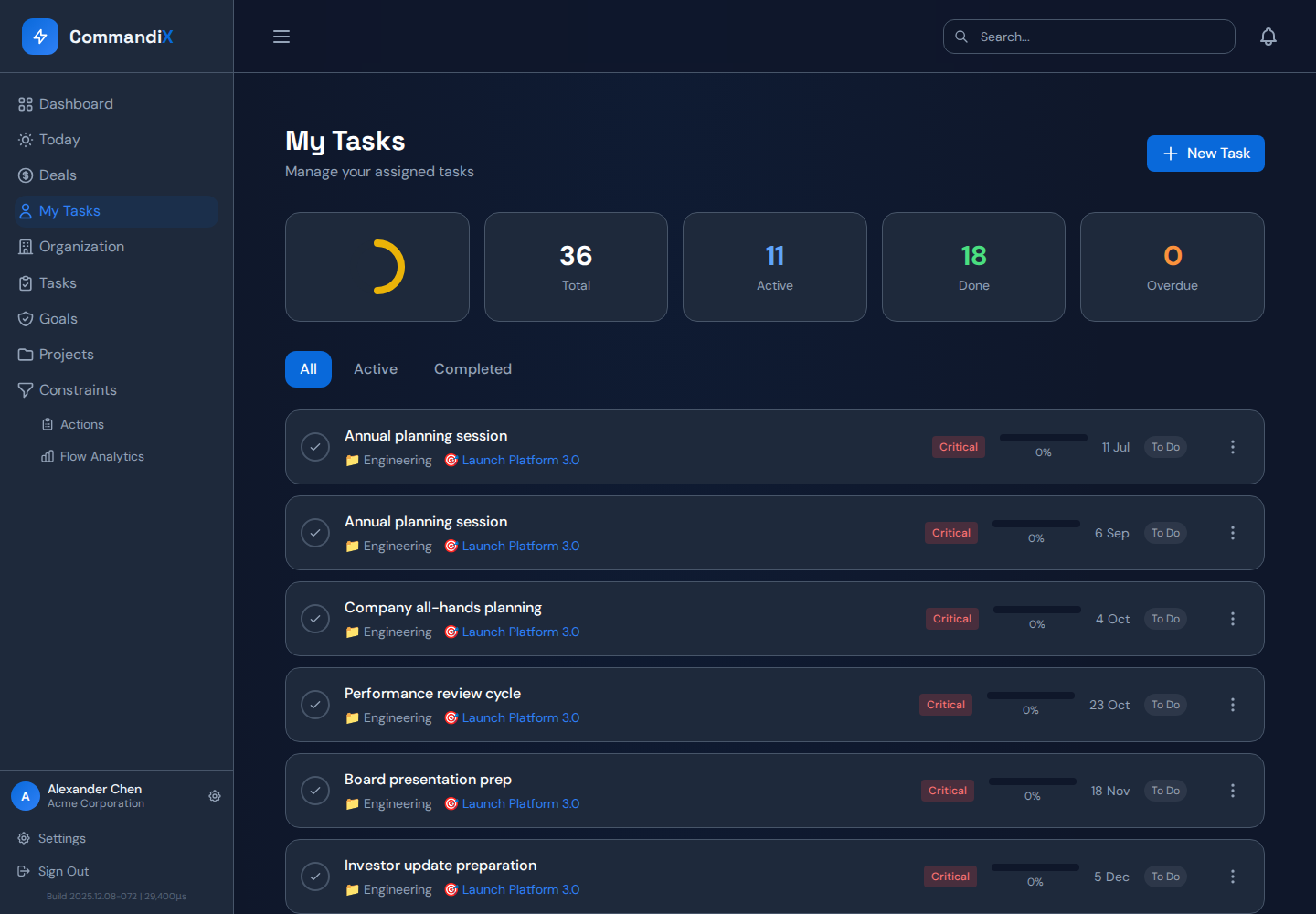This screenshot has width=1316, height=914.
Task: Mark the 6 Sep Annual planning session complete
Action: point(315,533)
